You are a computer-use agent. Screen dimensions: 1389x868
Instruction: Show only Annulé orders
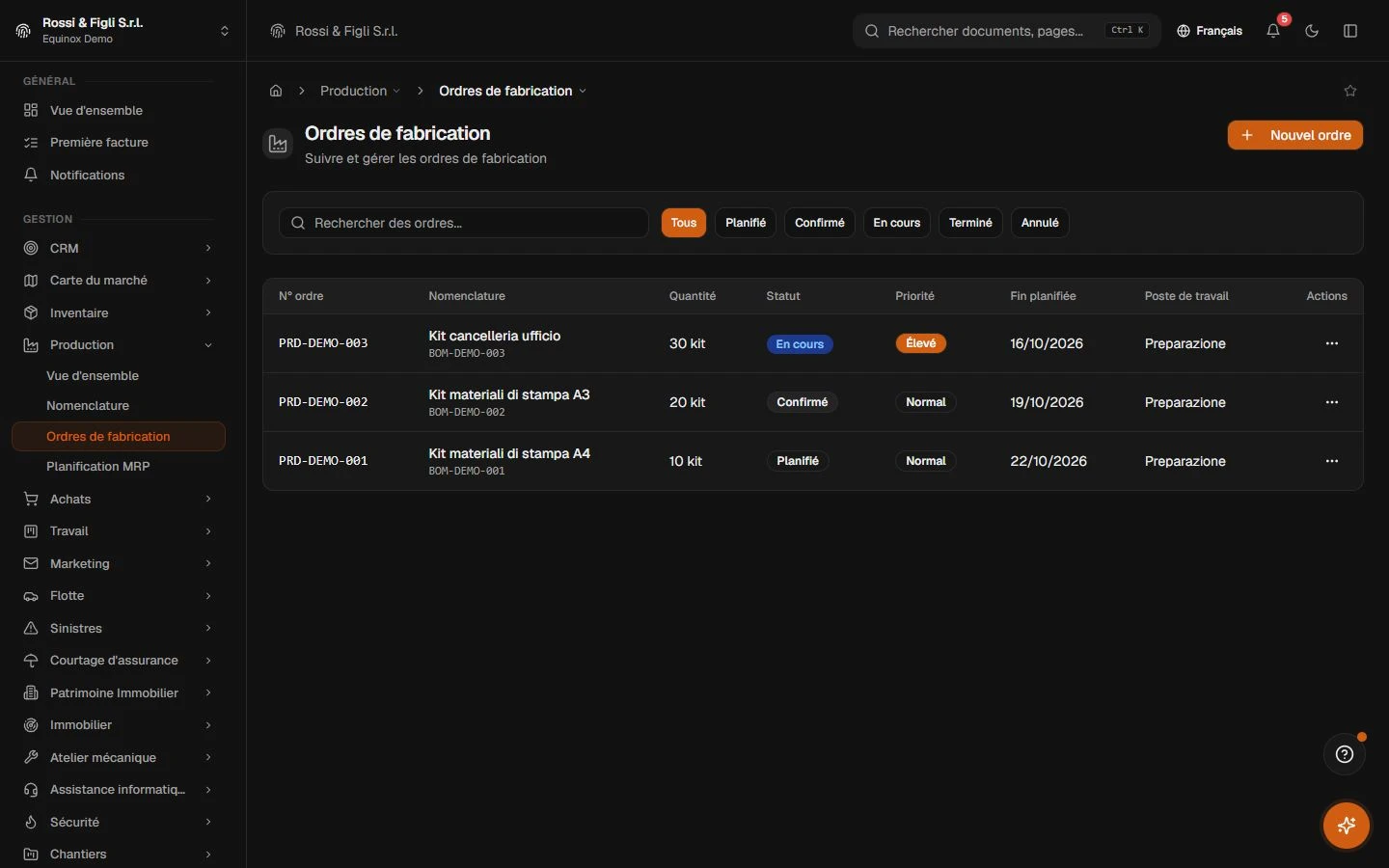(1040, 223)
